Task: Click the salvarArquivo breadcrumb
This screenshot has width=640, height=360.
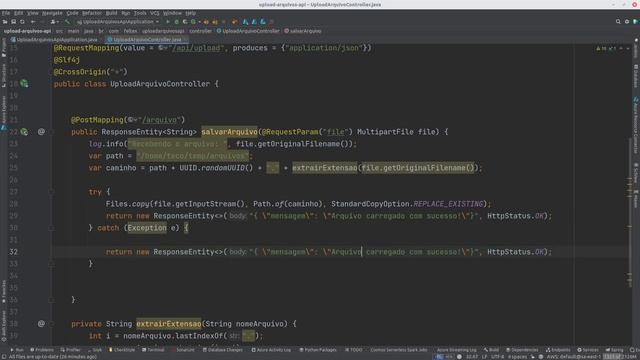Action: tap(303, 31)
